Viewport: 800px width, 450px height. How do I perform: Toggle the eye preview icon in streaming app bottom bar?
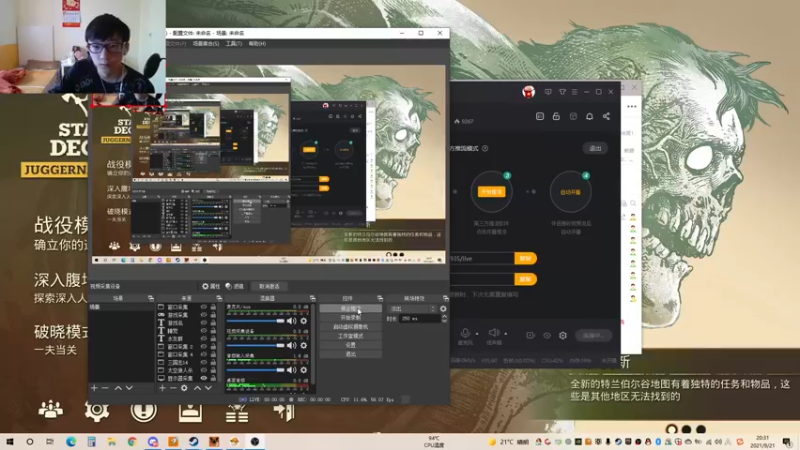tap(547, 335)
